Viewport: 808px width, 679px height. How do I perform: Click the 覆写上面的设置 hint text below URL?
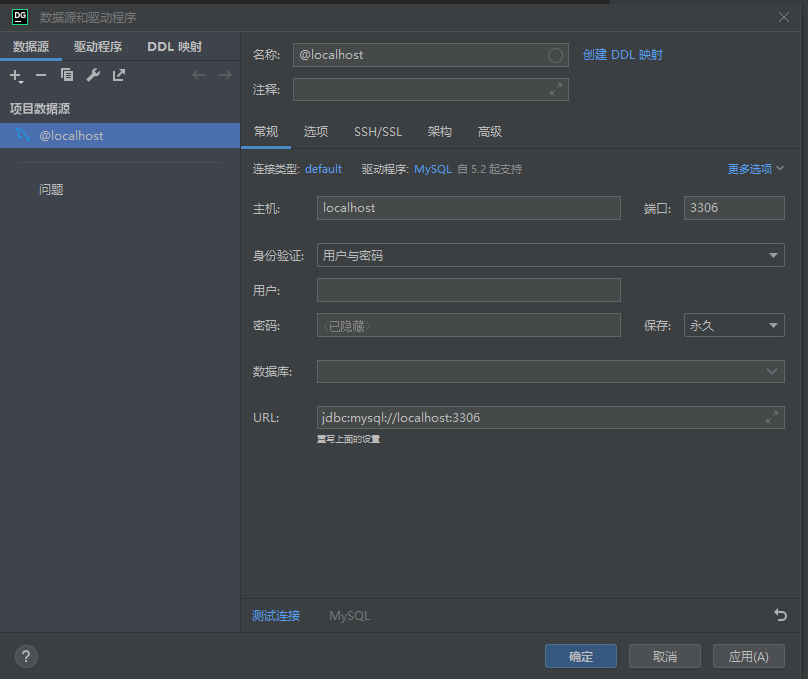(348, 439)
